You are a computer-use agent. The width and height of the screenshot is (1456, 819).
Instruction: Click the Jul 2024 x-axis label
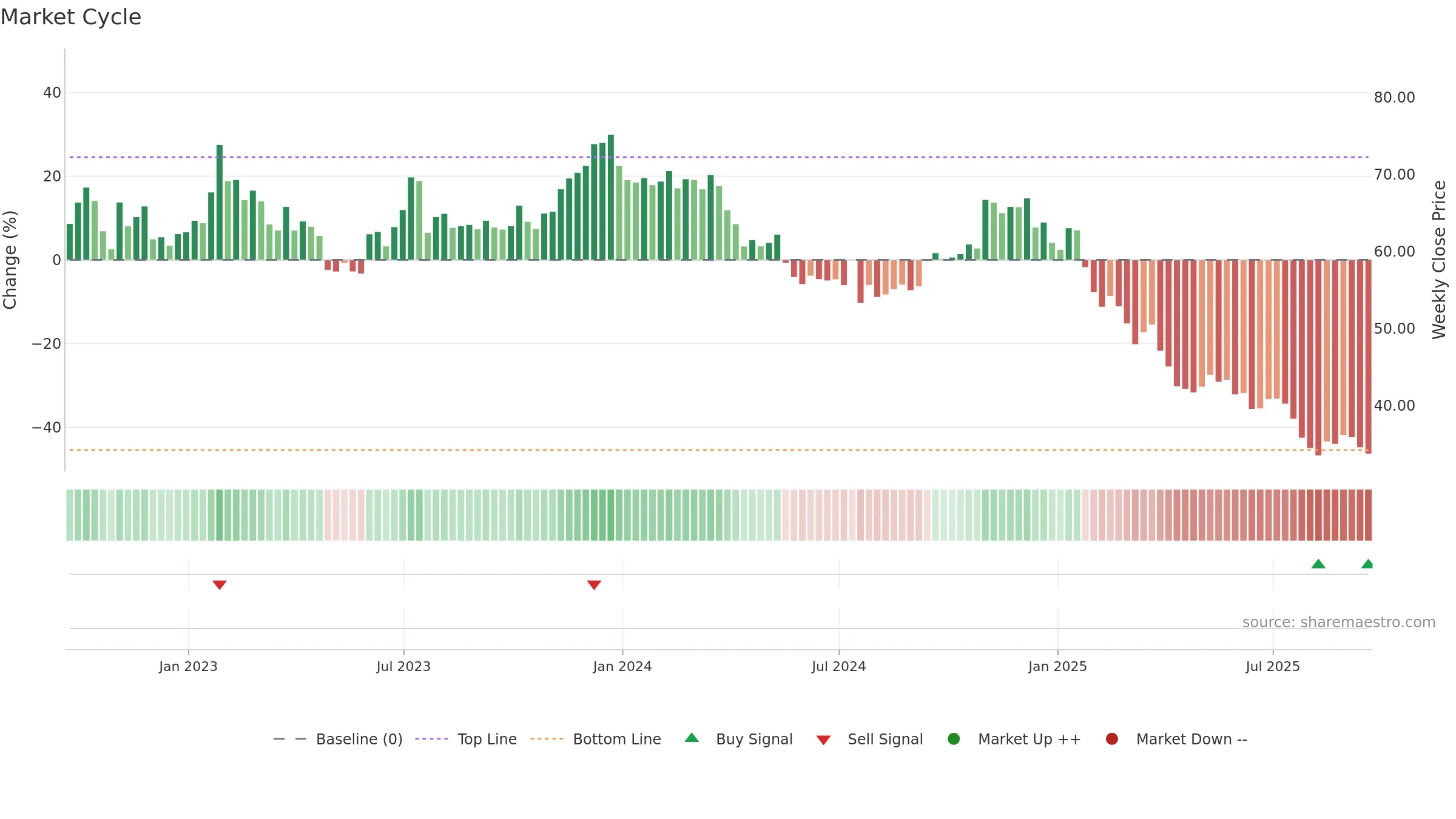click(839, 667)
